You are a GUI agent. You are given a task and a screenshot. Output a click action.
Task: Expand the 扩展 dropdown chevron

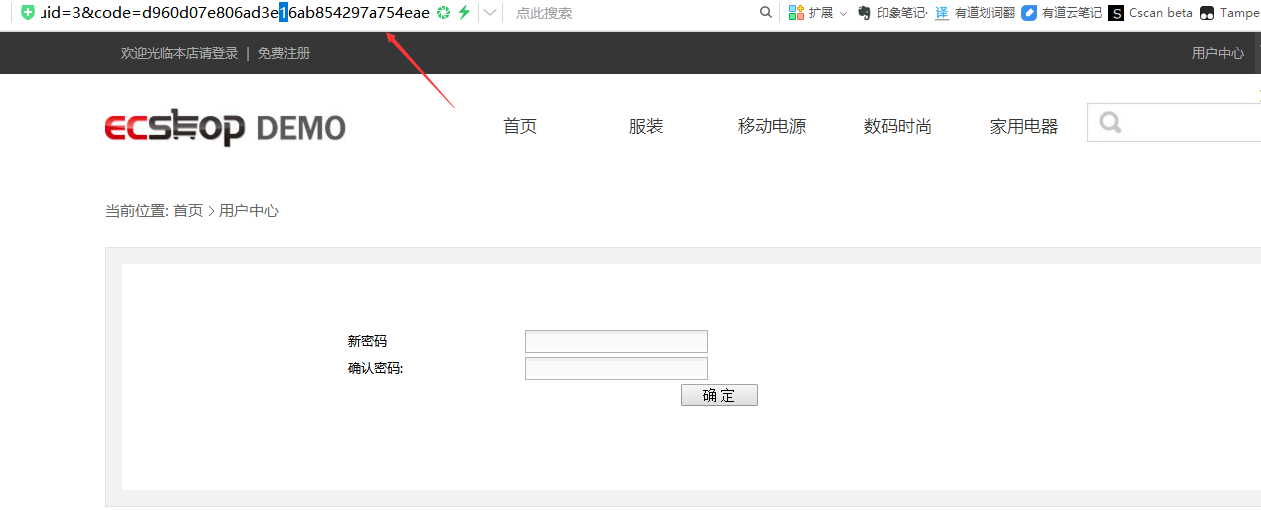coord(843,13)
